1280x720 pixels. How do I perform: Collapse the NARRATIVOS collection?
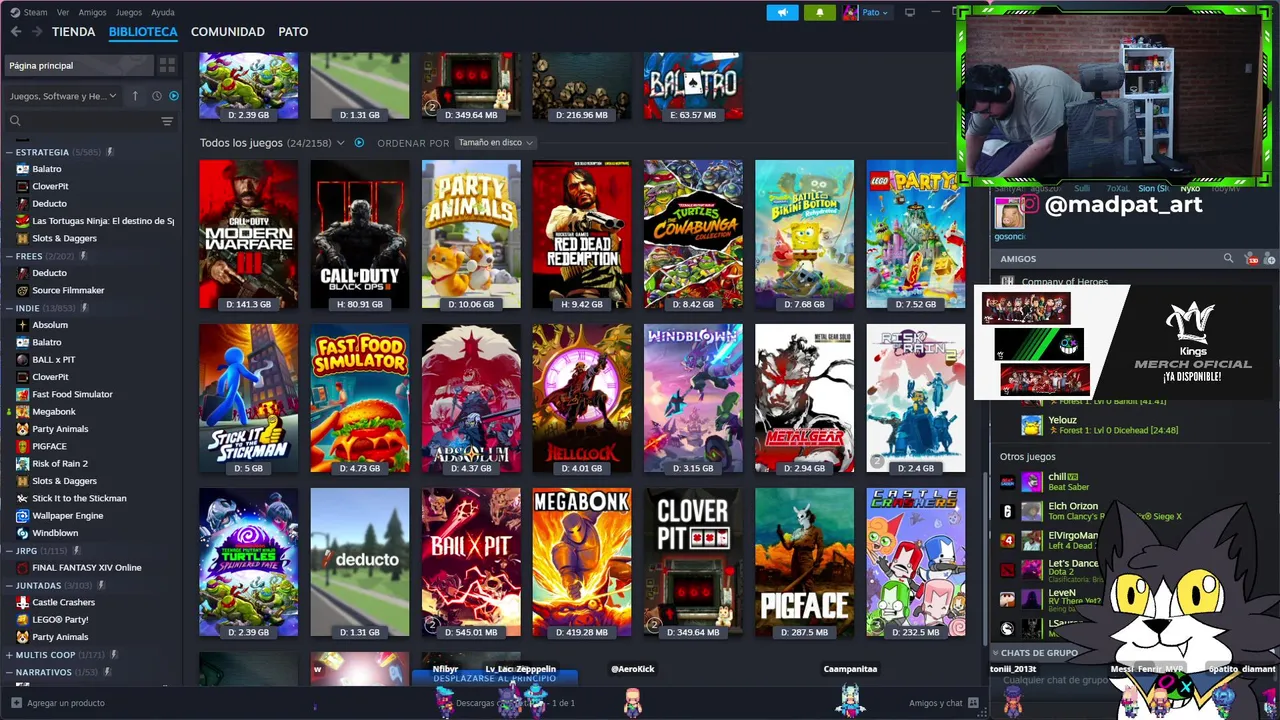pos(9,672)
